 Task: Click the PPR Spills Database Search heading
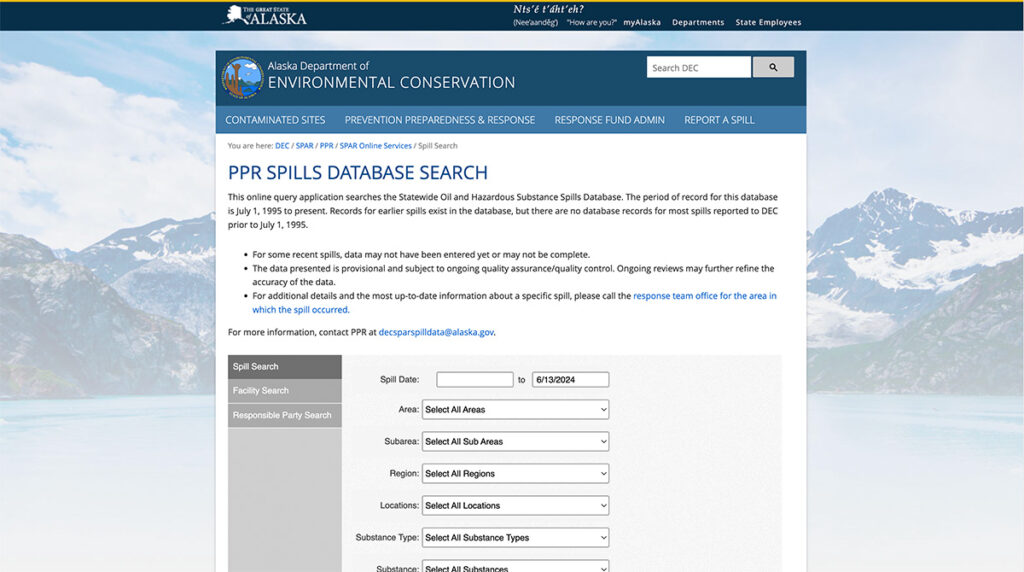[x=358, y=173]
